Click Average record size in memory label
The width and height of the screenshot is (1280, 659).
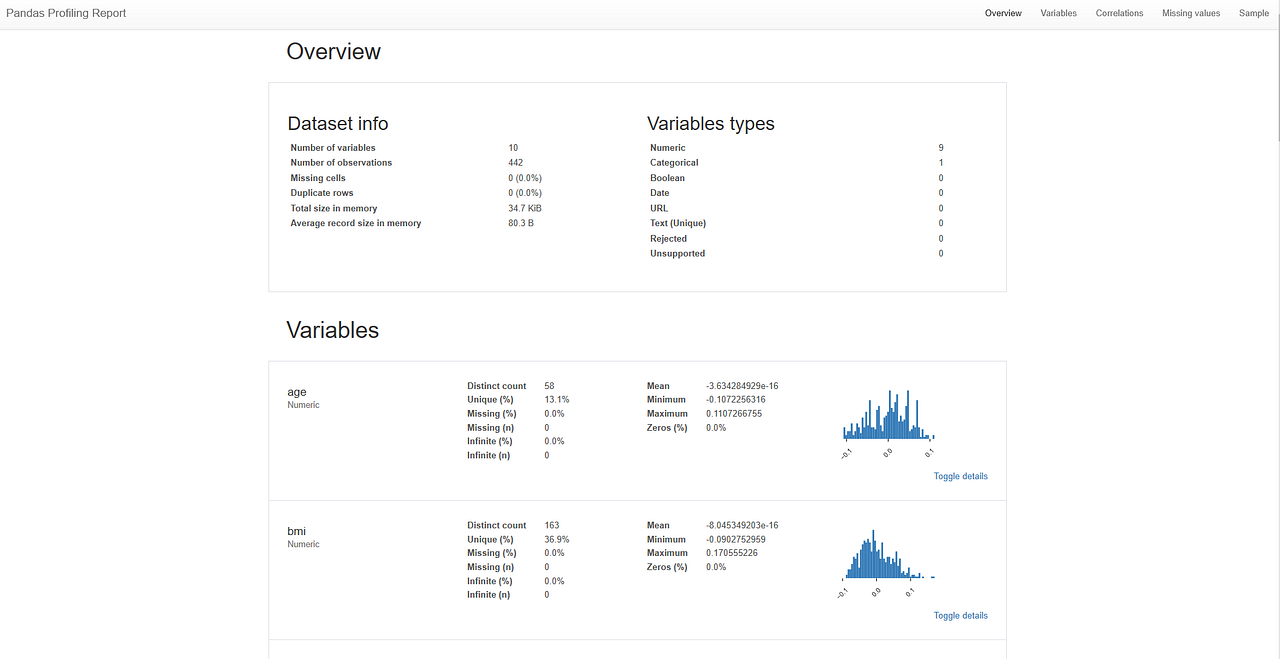pos(356,223)
